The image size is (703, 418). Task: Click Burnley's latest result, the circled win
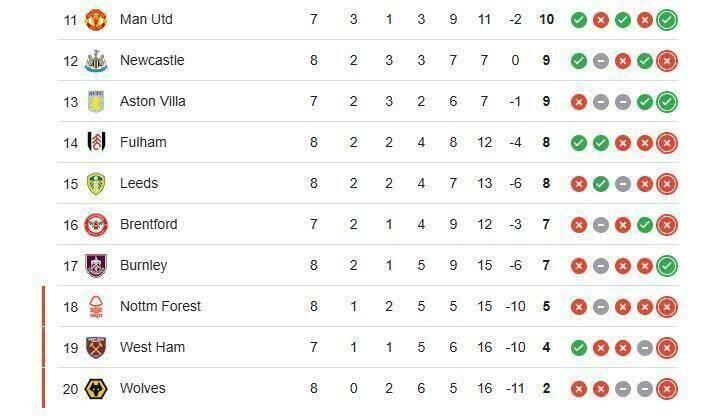coord(667,265)
